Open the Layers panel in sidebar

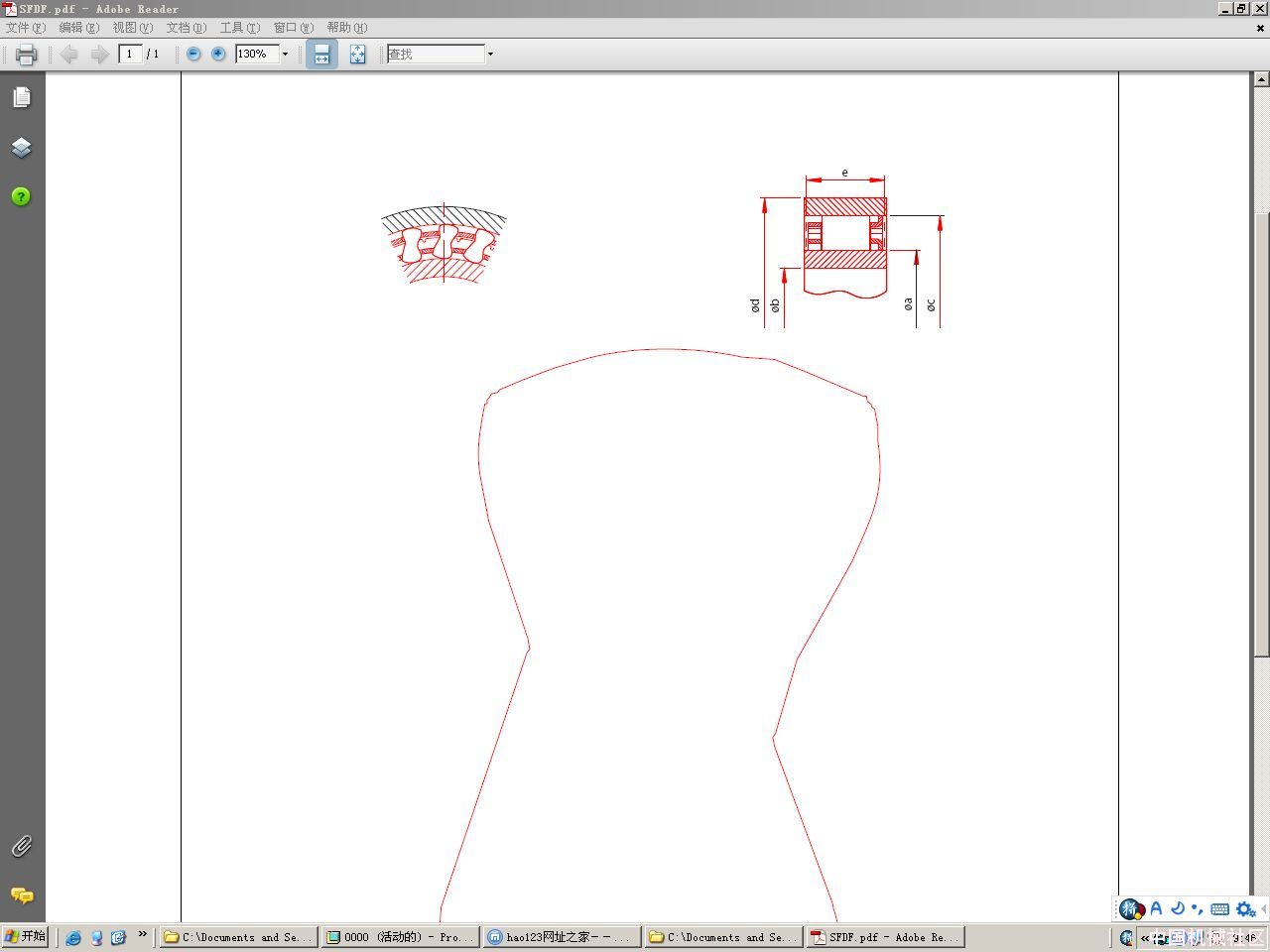pos(22,148)
